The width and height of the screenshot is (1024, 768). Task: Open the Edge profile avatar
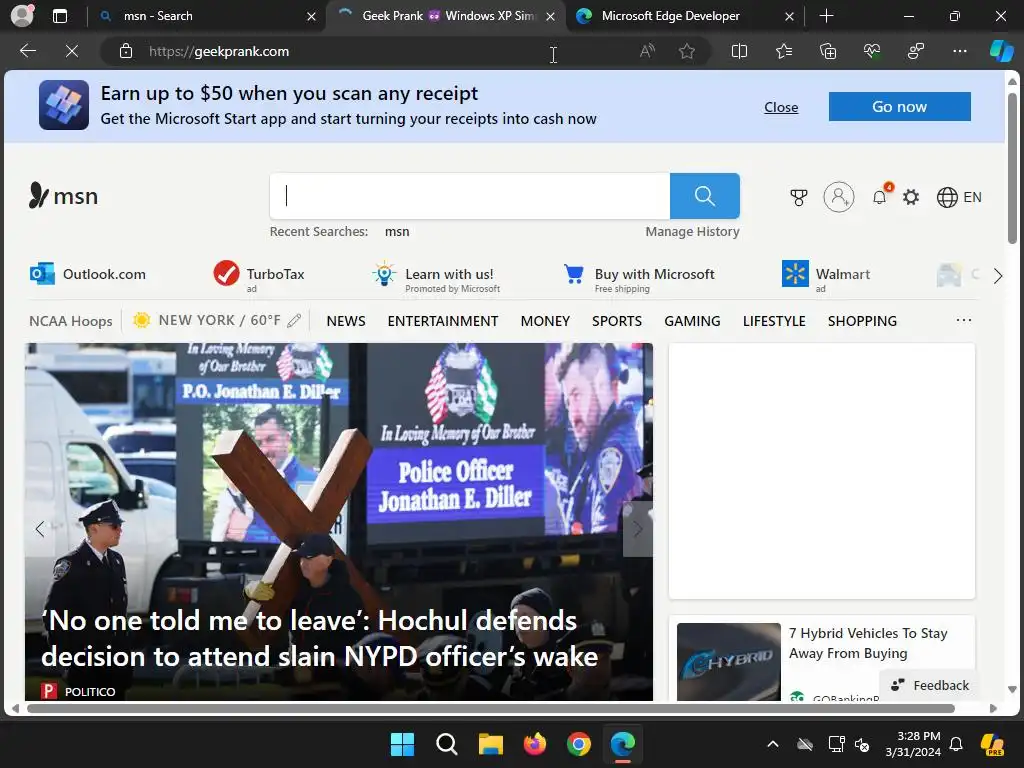(22, 16)
